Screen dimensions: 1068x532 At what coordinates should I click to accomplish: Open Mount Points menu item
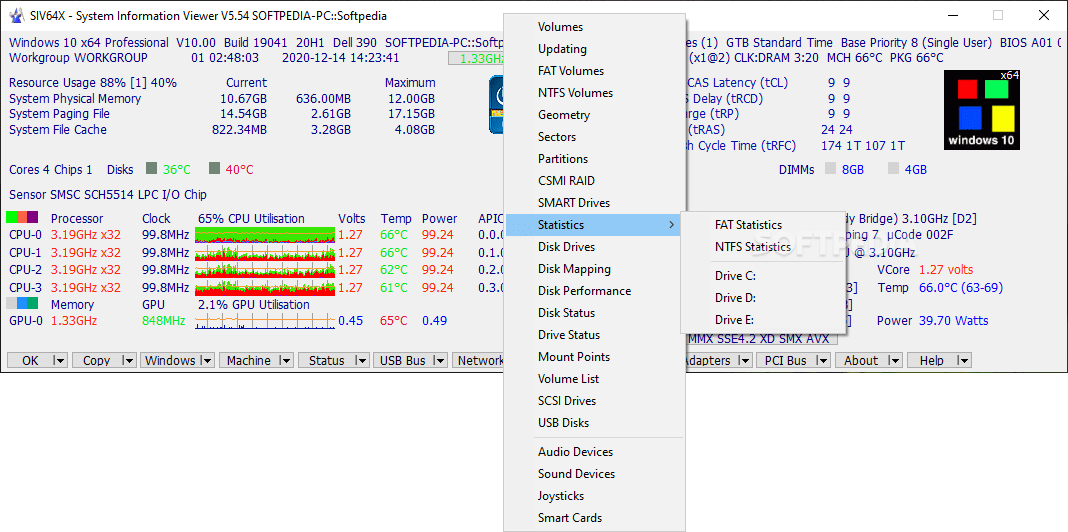coord(593,357)
